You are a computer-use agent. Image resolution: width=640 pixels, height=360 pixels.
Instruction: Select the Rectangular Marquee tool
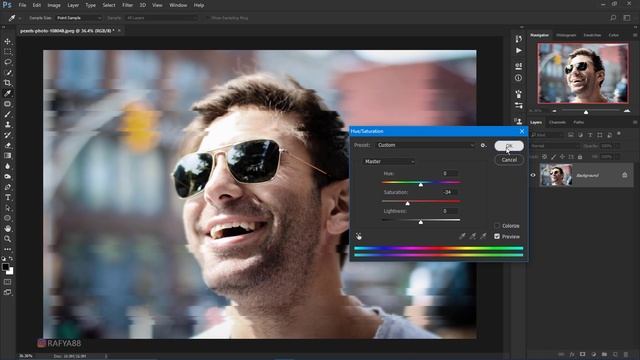click(7, 51)
